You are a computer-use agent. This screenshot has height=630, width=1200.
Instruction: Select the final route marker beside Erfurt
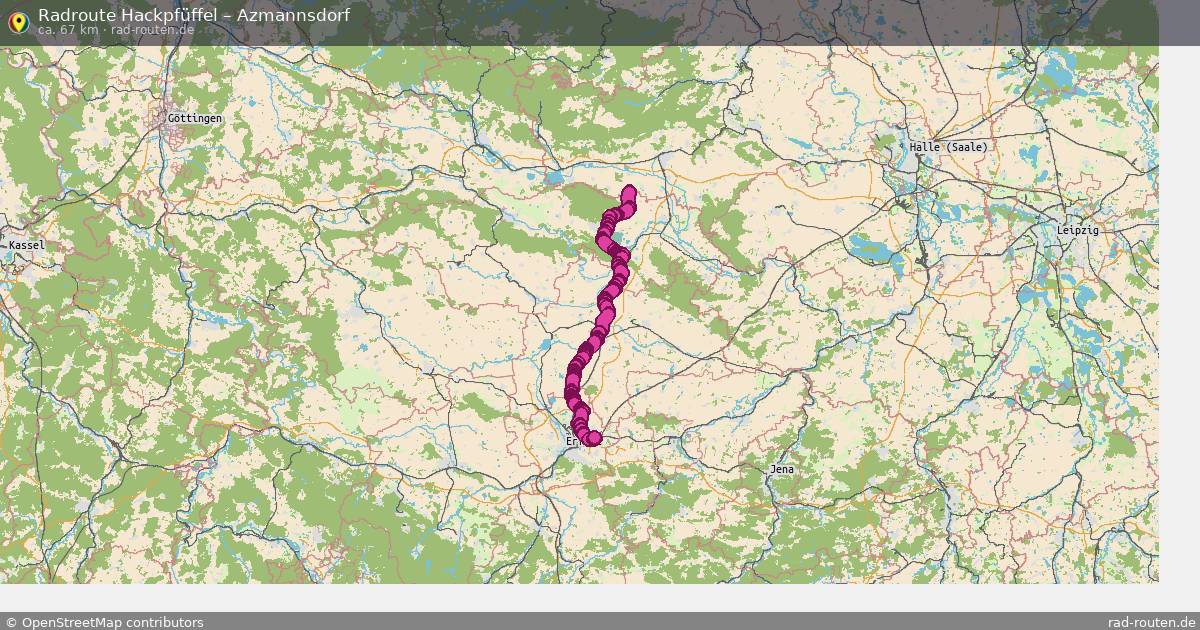594,438
